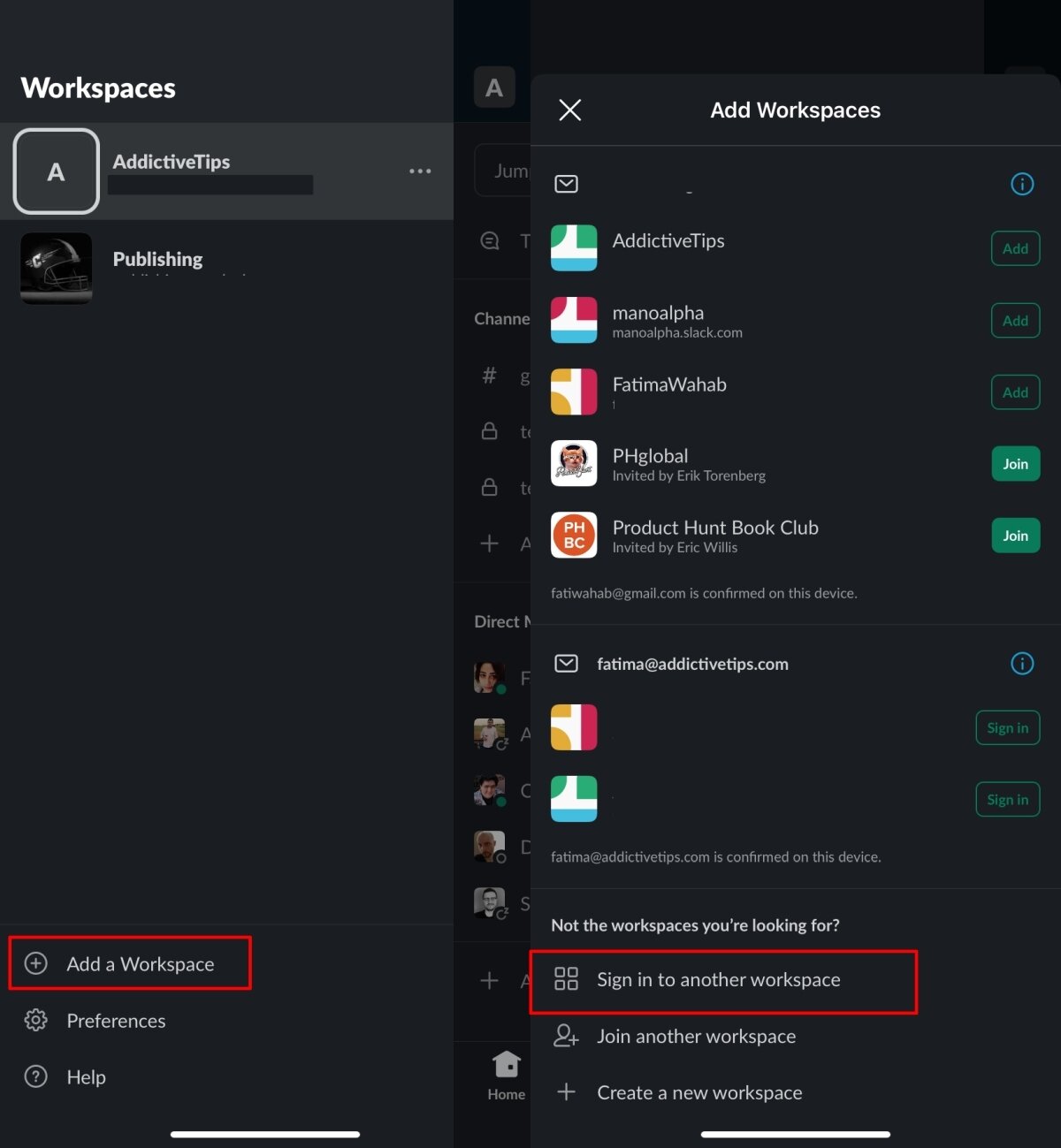Tap Add a Workspace in the sidebar
1061x1148 pixels.
tap(130, 963)
